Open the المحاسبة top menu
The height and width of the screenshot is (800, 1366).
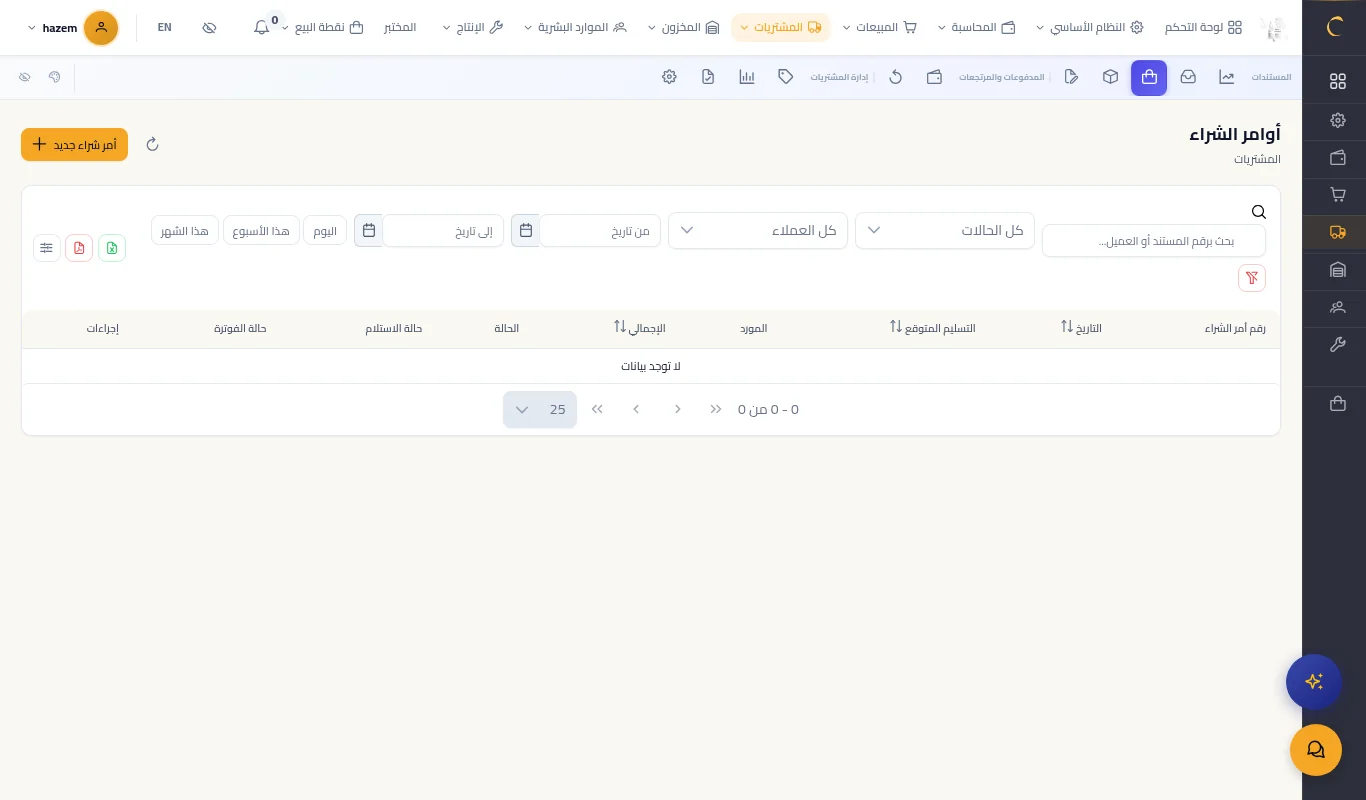(x=976, y=28)
